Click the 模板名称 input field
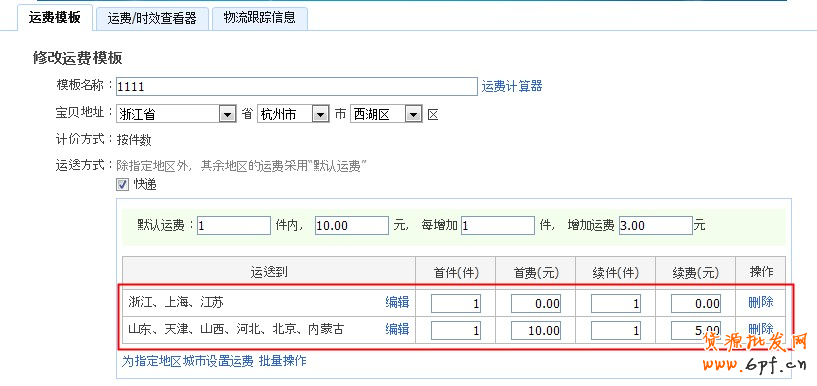This screenshot has height=386, width=817. [296, 86]
